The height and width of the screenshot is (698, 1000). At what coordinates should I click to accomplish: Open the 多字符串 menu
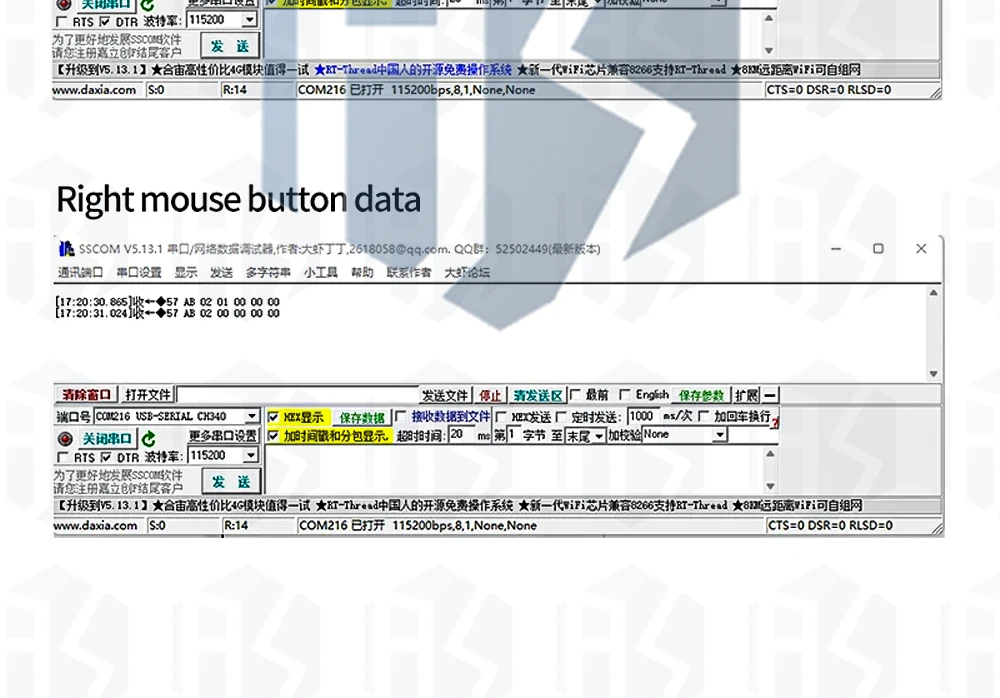coord(268,272)
